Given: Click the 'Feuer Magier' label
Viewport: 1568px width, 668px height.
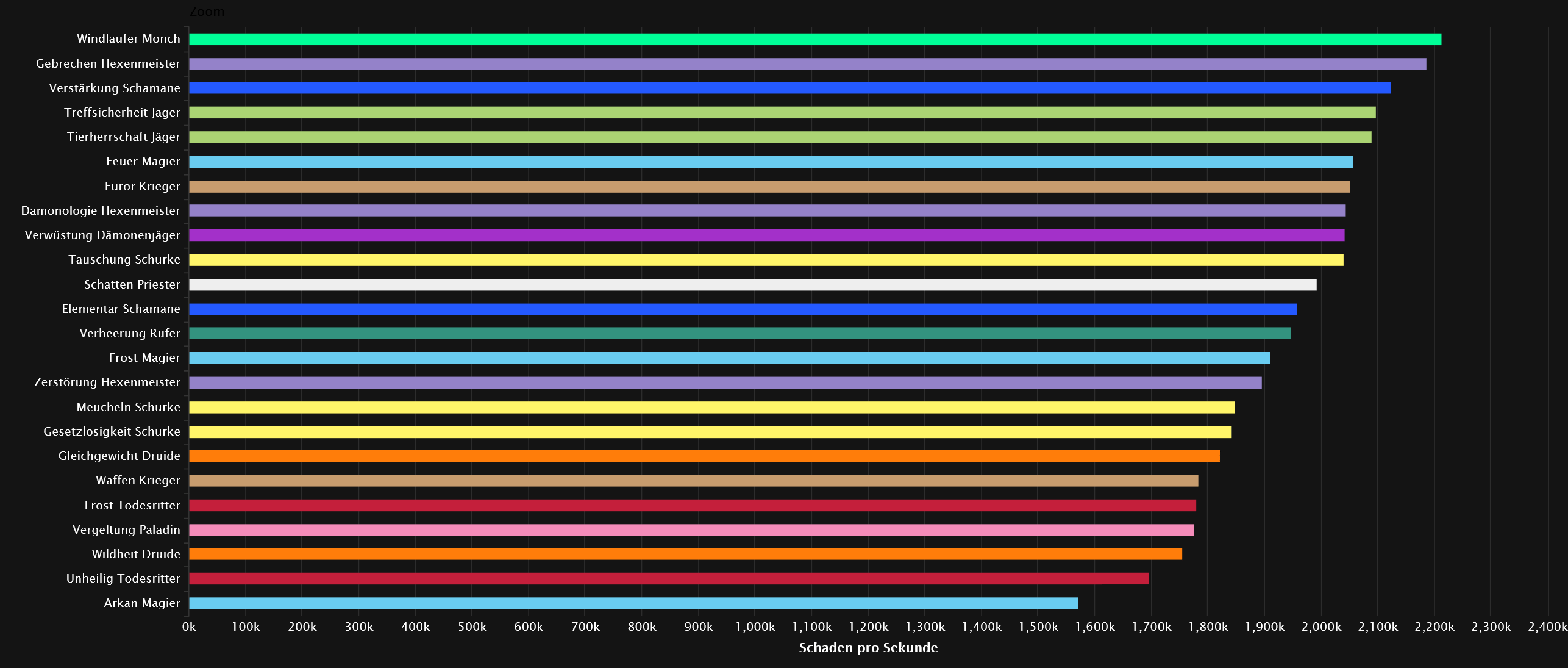Looking at the screenshot, I should click(x=143, y=161).
